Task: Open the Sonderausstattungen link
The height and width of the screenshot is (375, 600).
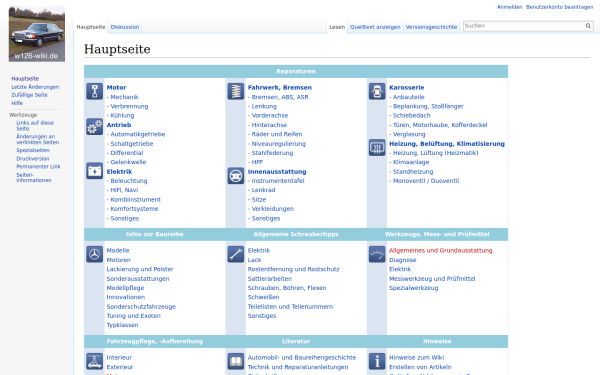Action: (138, 279)
